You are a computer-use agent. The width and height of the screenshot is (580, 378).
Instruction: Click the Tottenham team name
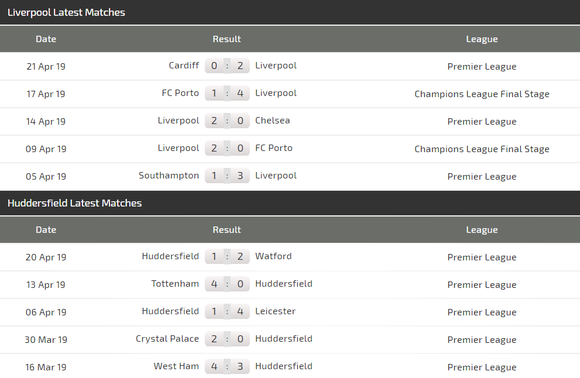175,284
